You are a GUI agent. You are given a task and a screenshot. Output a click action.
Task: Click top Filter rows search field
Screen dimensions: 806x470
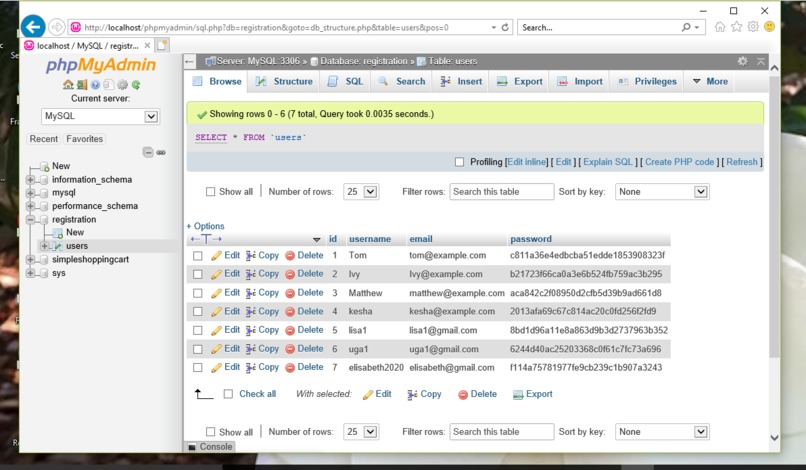[x=502, y=192]
